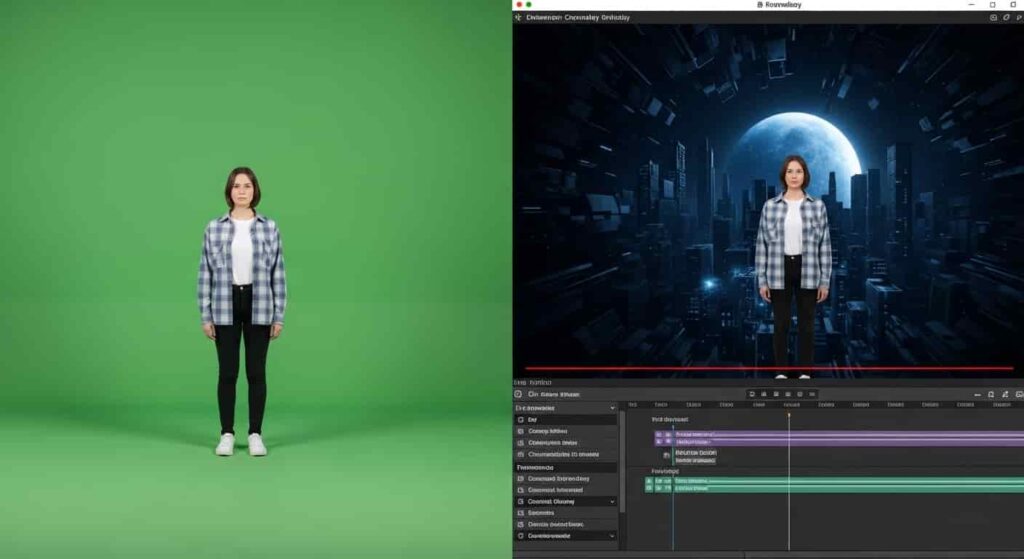
Task: Click the last icon in the centered timeline button group
Action: click(x=812, y=394)
